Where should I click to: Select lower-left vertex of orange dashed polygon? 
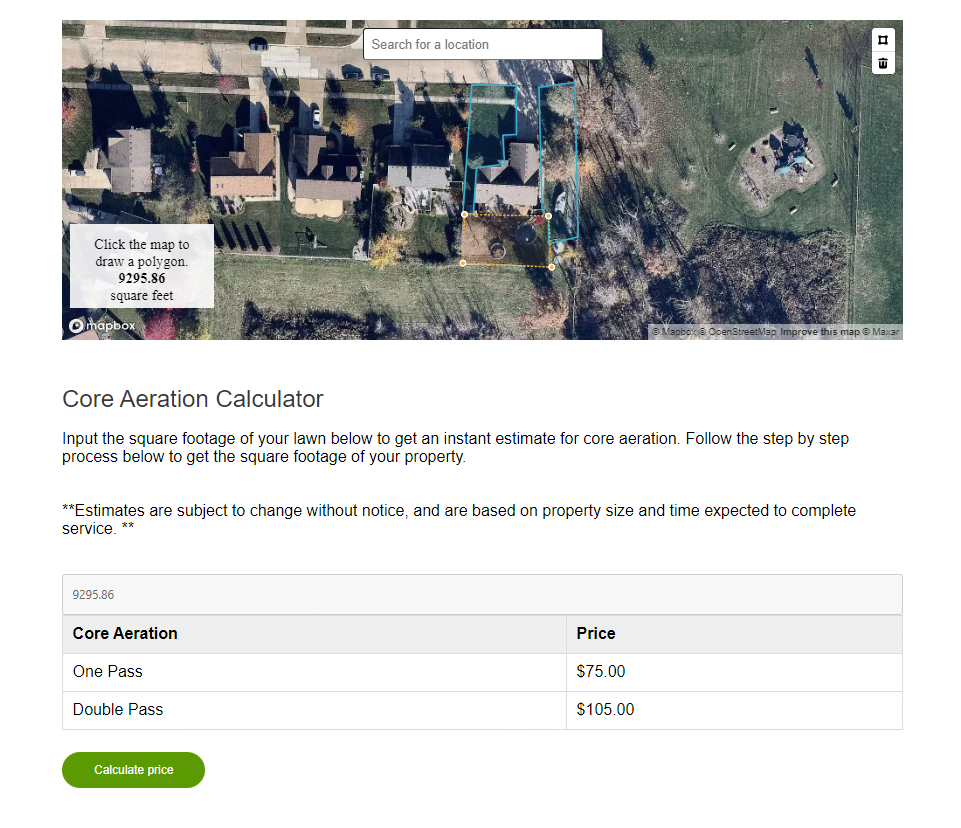tap(463, 263)
